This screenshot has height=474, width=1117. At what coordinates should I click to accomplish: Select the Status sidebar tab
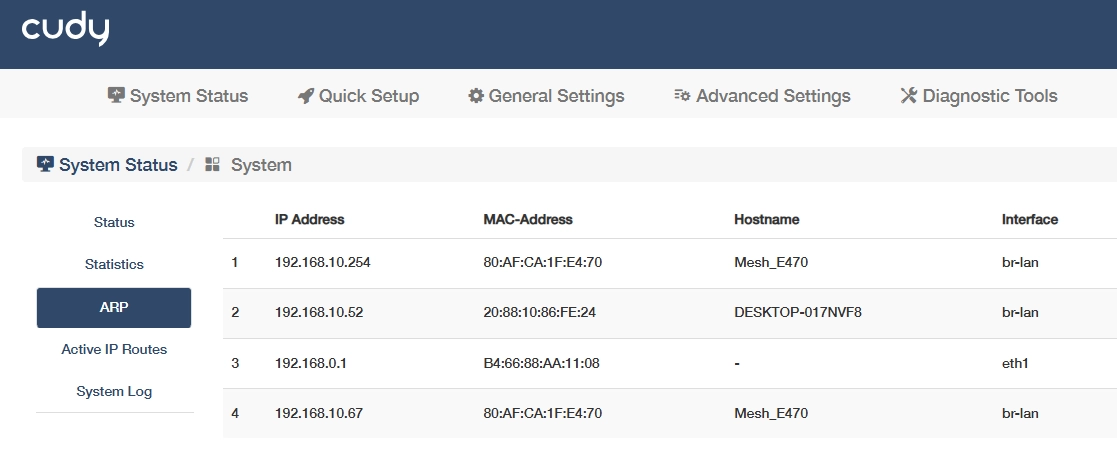coord(114,222)
